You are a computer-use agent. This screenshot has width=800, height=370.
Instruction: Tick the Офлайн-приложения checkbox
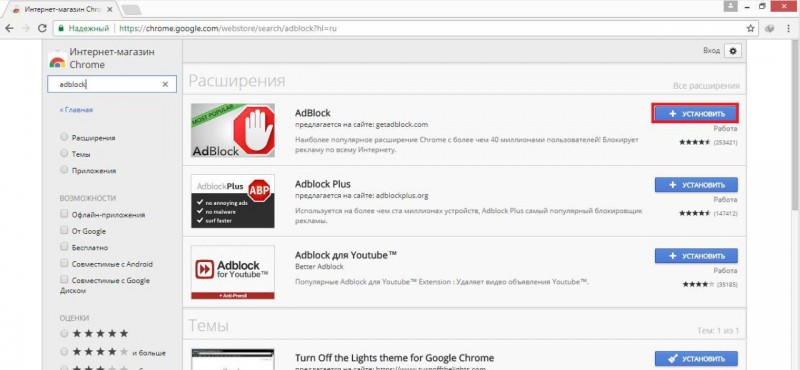coord(64,214)
